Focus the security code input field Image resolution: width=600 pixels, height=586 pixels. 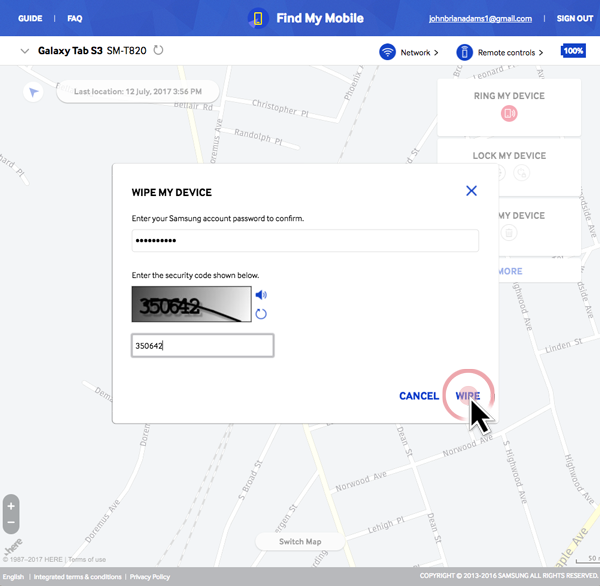click(x=202, y=346)
